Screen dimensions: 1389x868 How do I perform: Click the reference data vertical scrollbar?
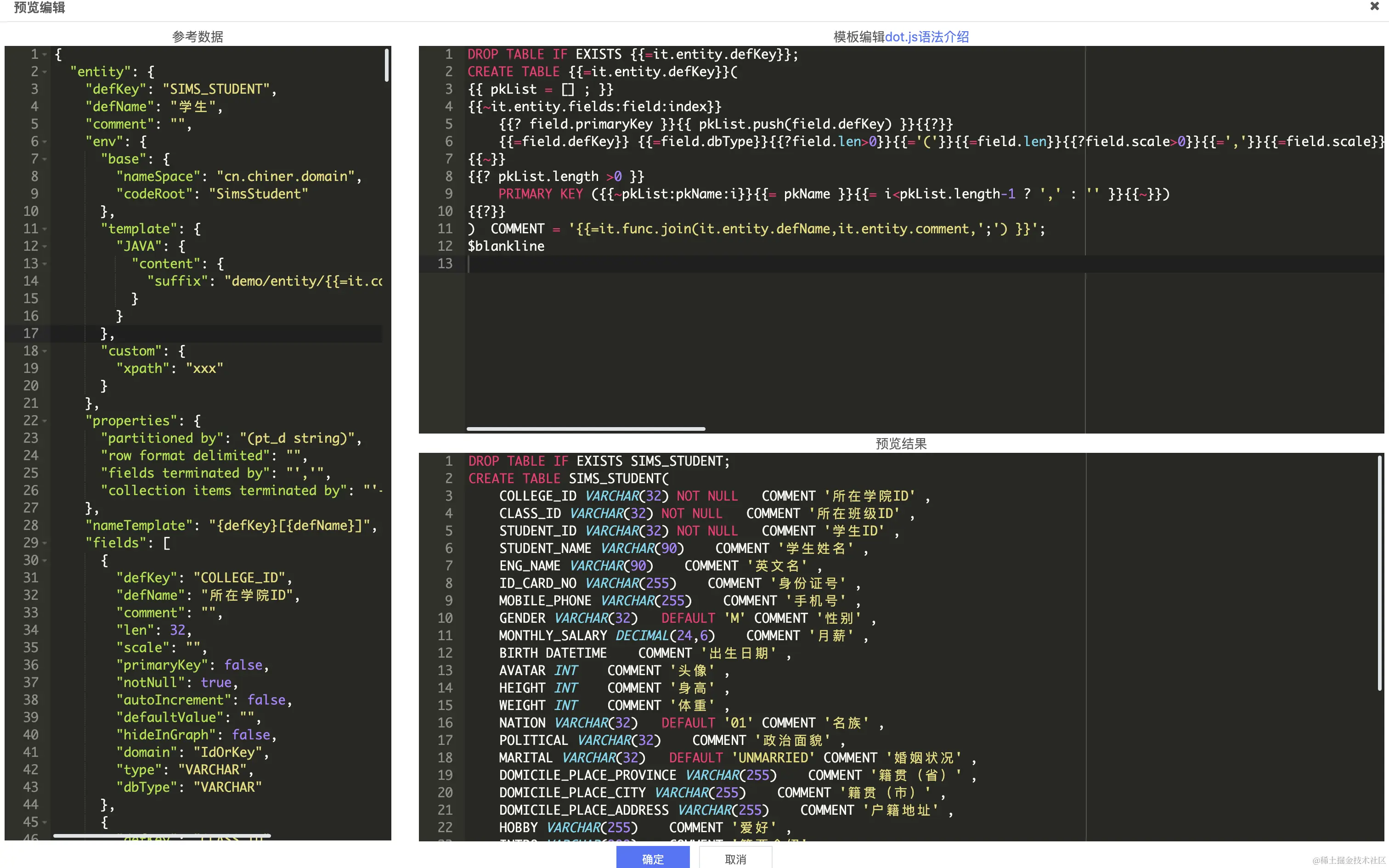[x=387, y=64]
